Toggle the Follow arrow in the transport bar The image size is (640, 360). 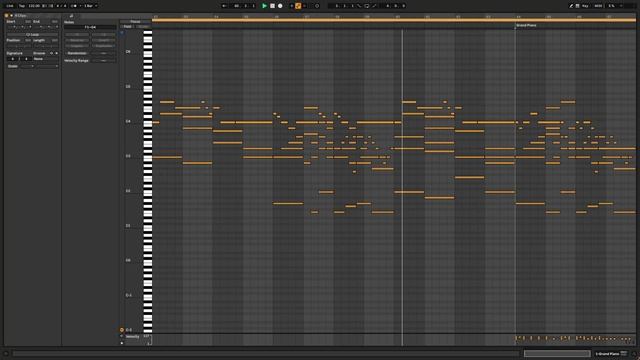pos(224,6)
